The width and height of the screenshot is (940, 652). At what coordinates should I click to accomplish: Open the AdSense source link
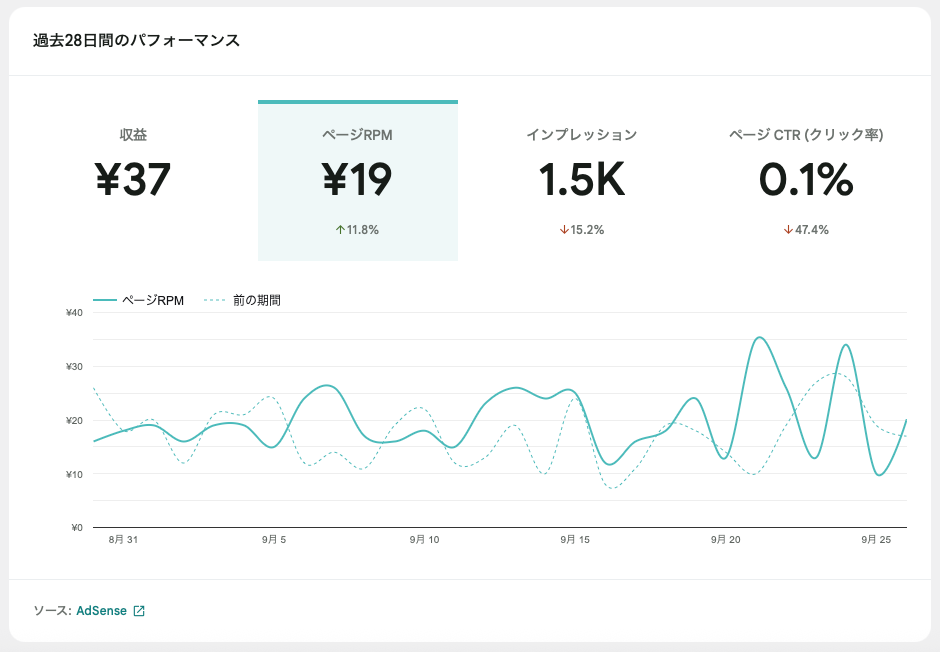click(101, 611)
